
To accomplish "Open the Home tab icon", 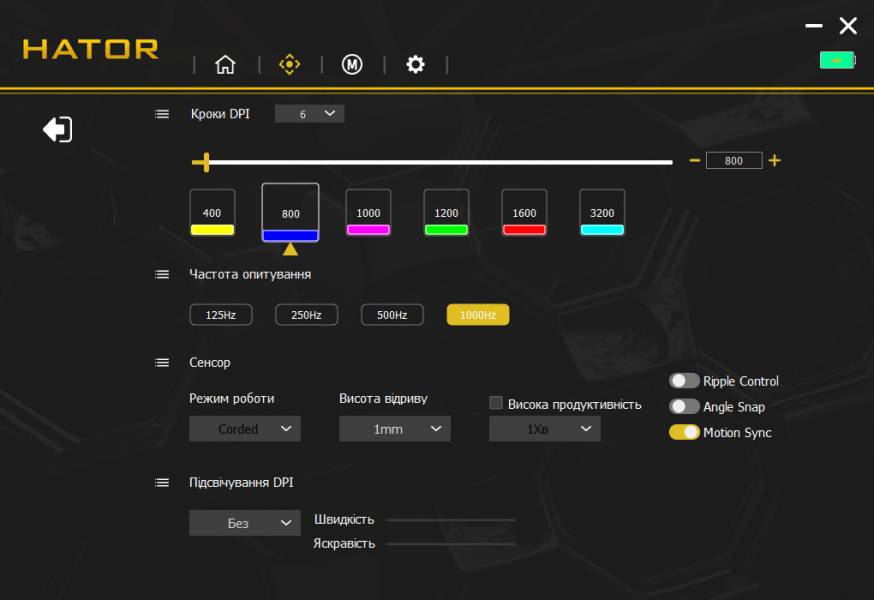I will pyautogui.click(x=225, y=65).
